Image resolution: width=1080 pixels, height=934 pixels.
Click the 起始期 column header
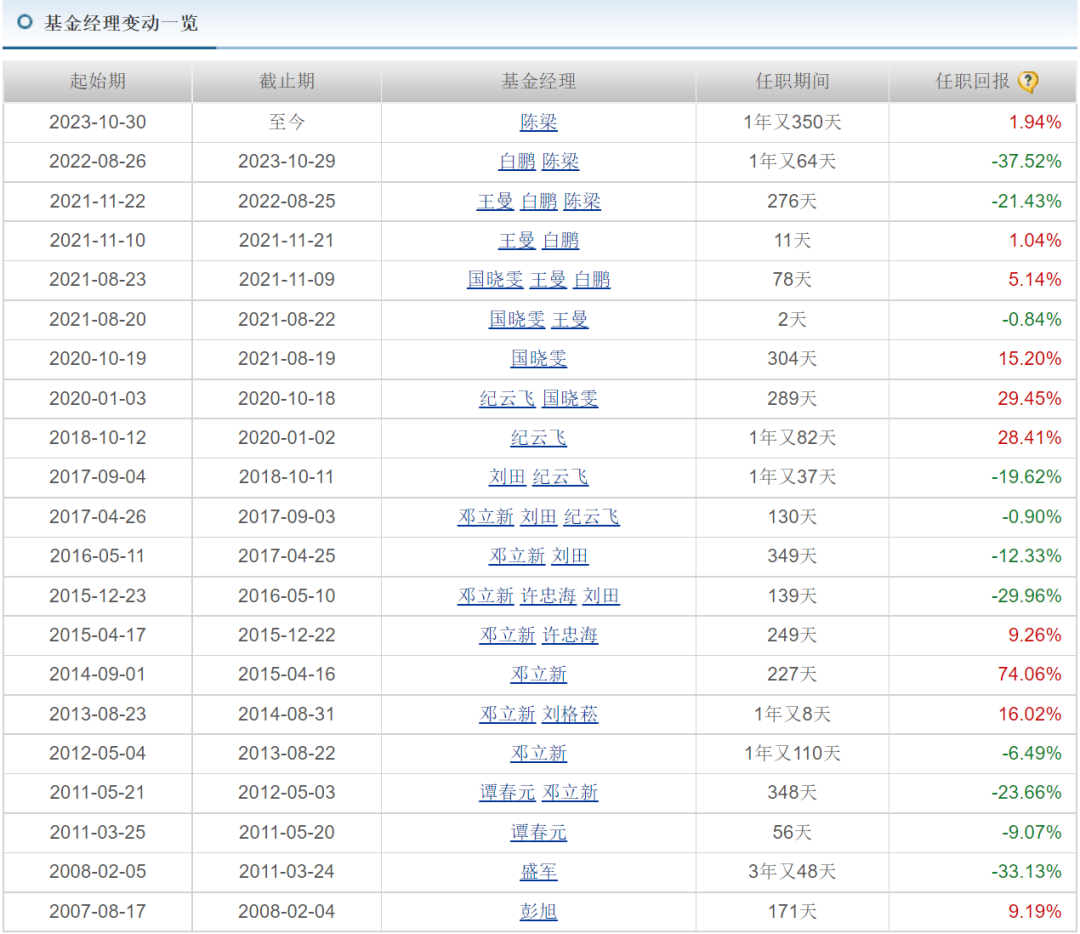97,82
